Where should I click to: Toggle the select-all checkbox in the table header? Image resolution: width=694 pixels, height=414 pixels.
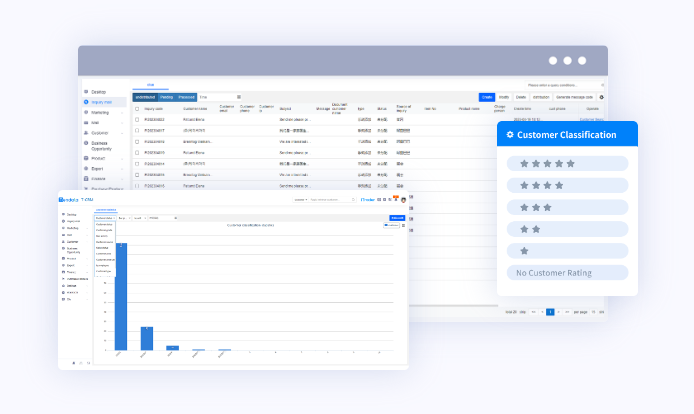click(x=138, y=108)
